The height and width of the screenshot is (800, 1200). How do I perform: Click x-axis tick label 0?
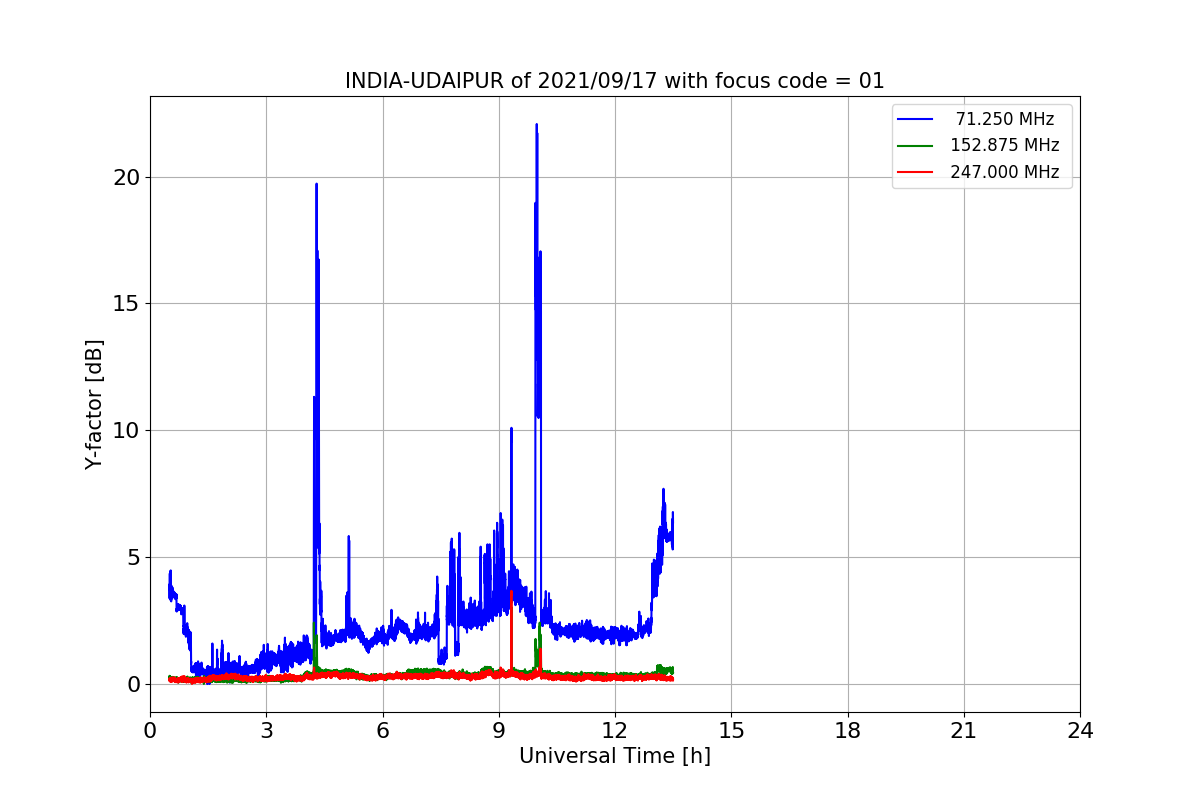[150, 731]
